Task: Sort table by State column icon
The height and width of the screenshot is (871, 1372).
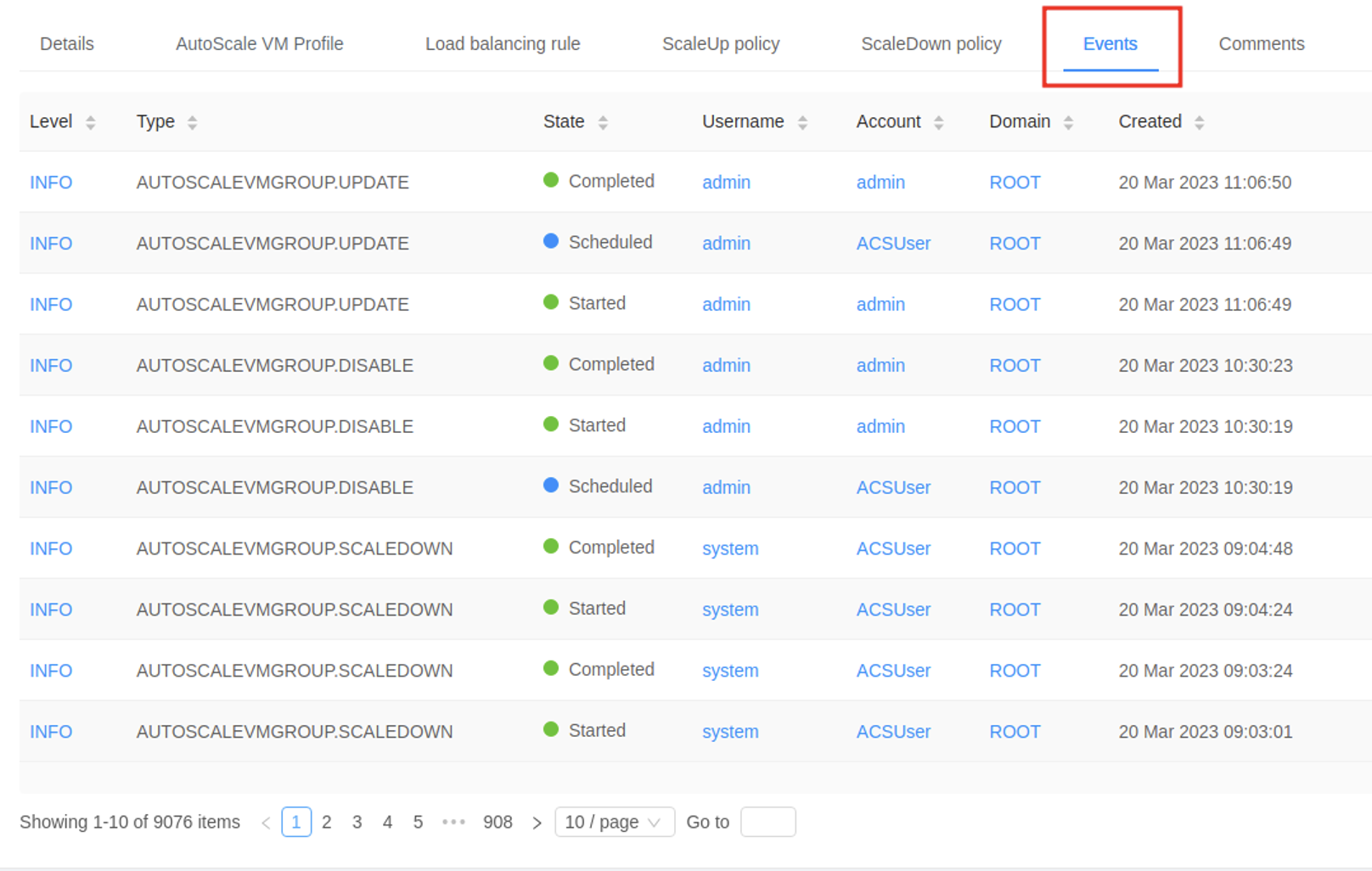Action: pyautogui.click(x=603, y=122)
